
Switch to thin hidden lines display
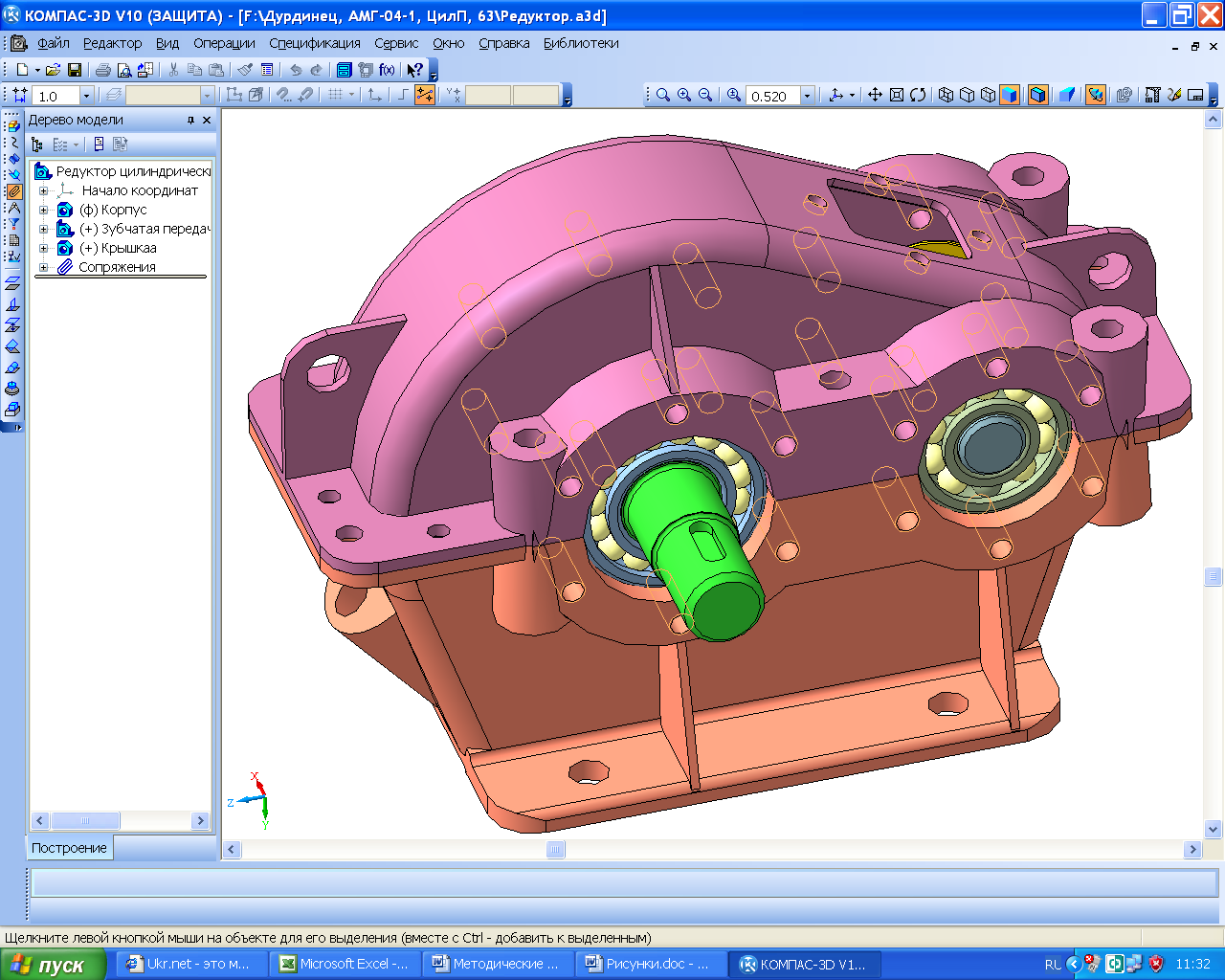(988, 96)
